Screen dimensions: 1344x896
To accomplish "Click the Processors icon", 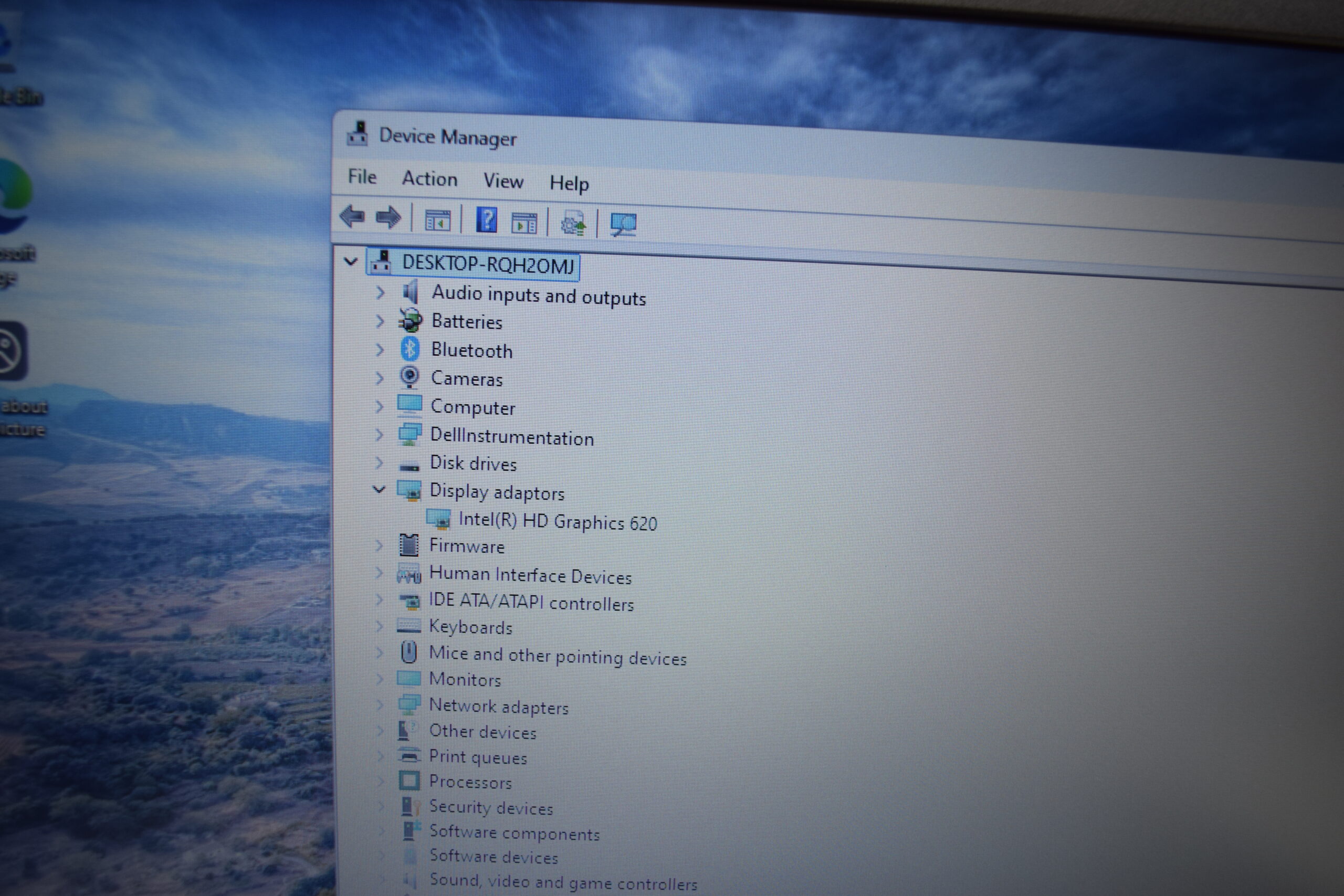I will (408, 781).
